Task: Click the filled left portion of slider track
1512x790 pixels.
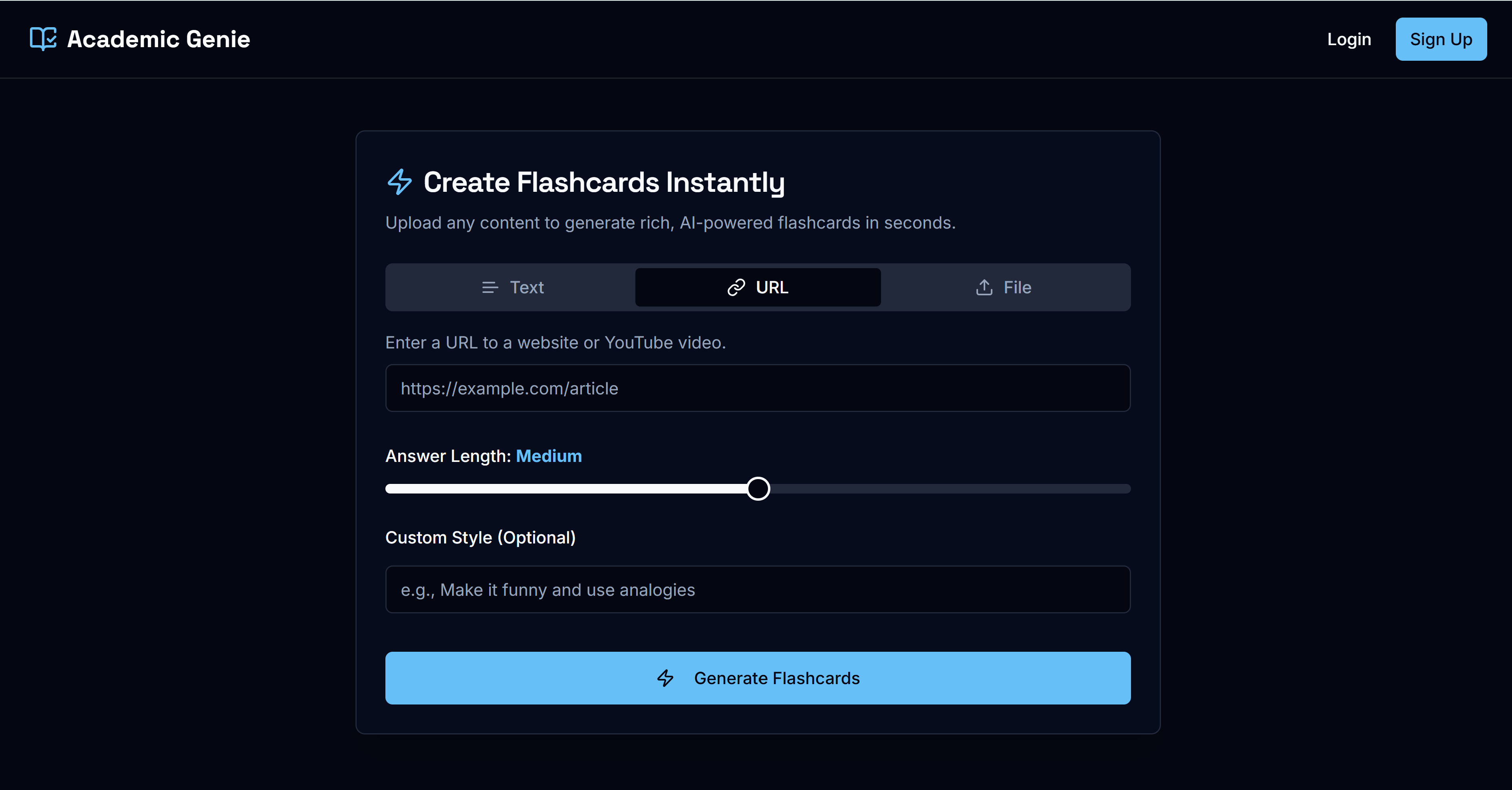Action: (564, 489)
